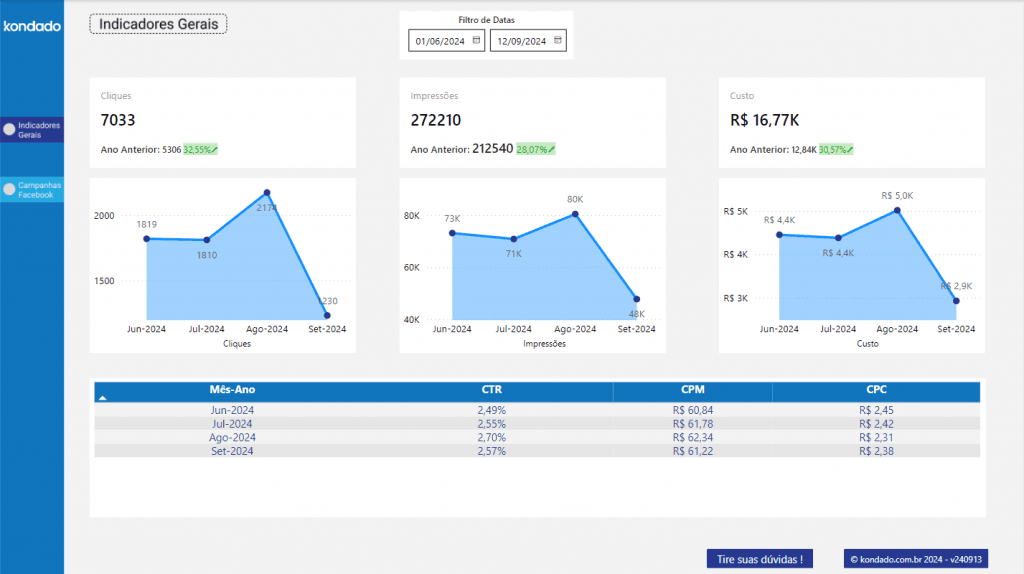Image resolution: width=1024 pixels, height=574 pixels.
Task: Click the trend arrow next to 28,07%
Action: pos(551,150)
